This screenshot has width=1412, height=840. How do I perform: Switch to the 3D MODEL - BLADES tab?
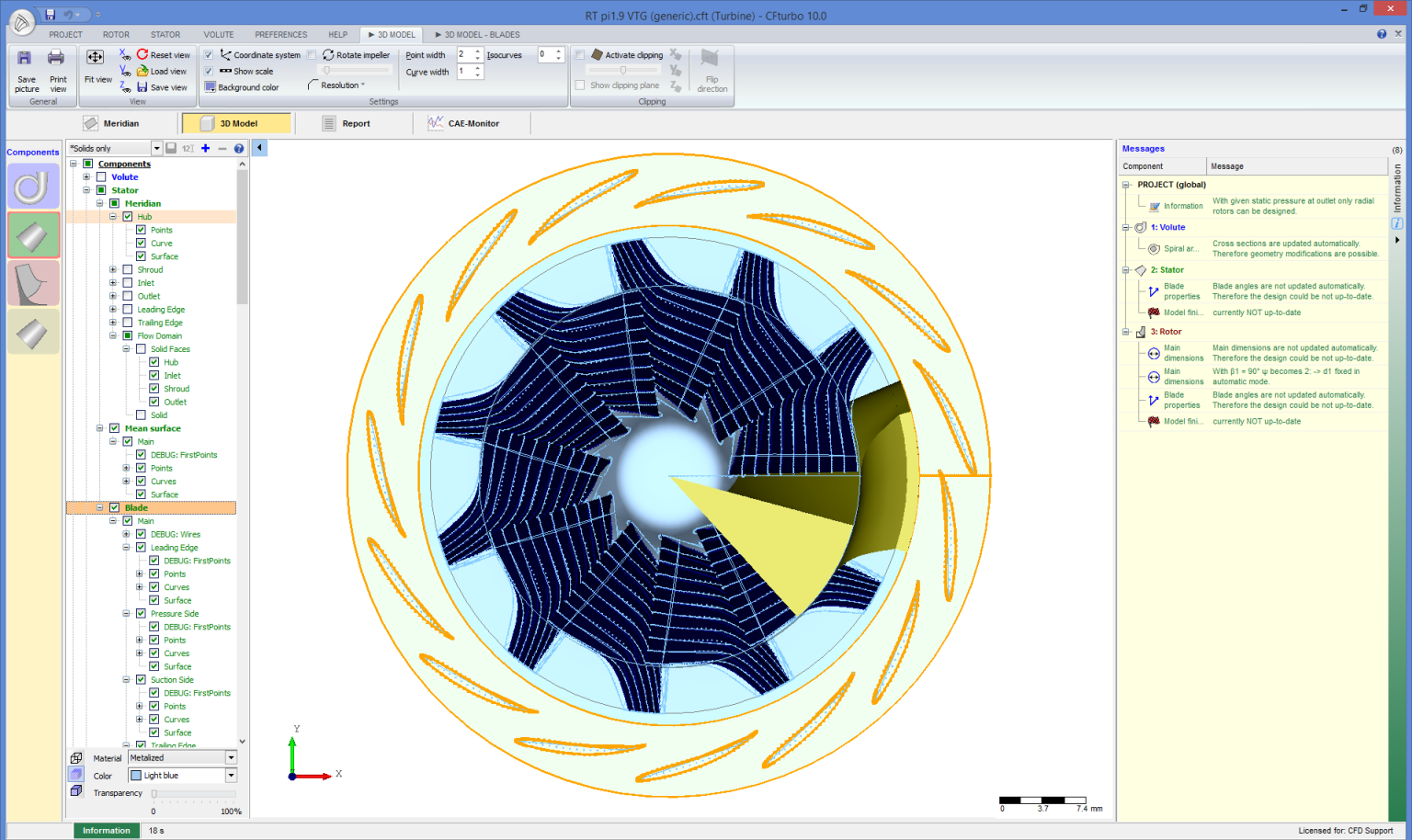coord(477,34)
